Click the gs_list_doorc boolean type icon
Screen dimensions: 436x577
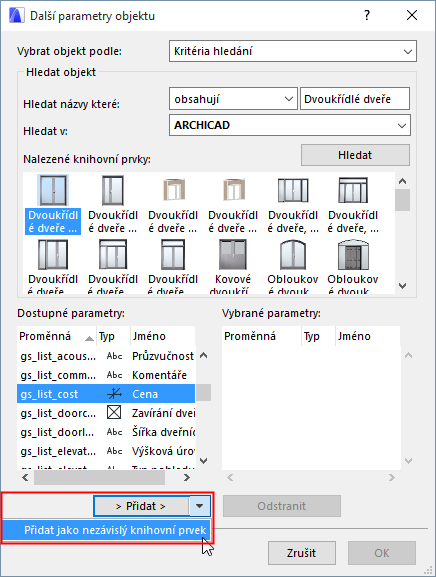[114, 413]
